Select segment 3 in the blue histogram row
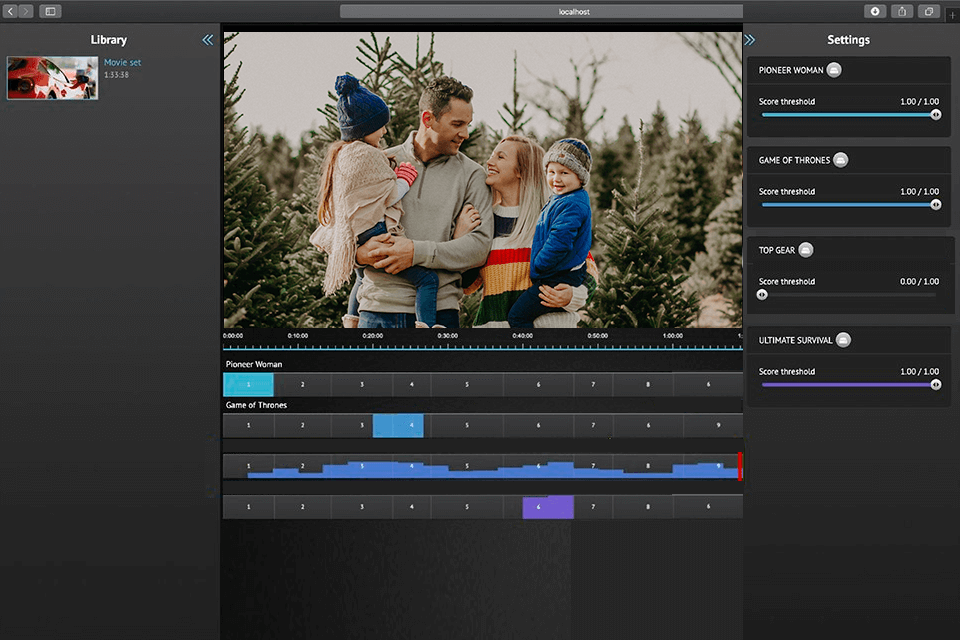The width and height of the screenshot is (960, 640). tap(362, 466)
